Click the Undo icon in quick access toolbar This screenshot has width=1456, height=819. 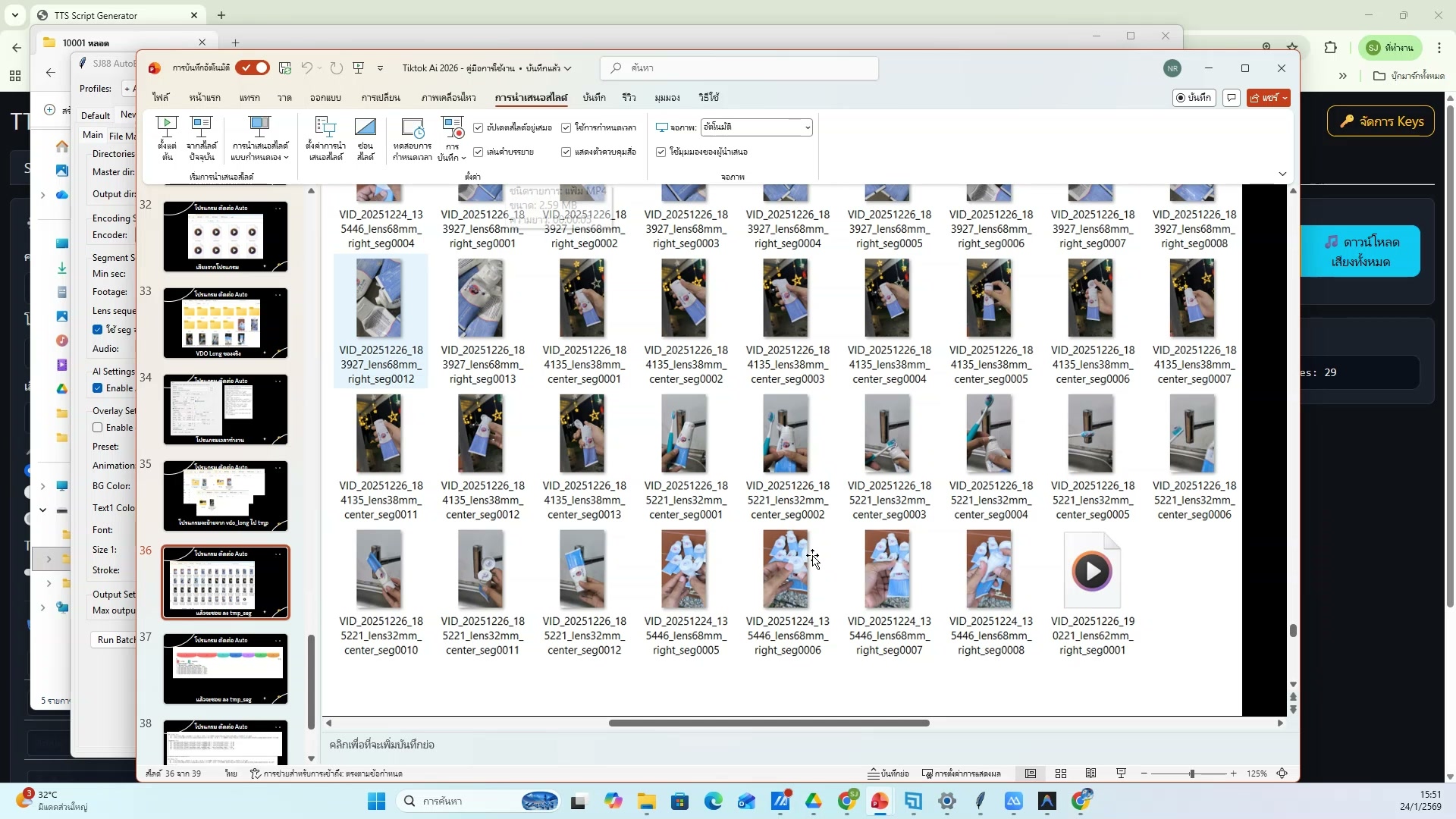308,68
